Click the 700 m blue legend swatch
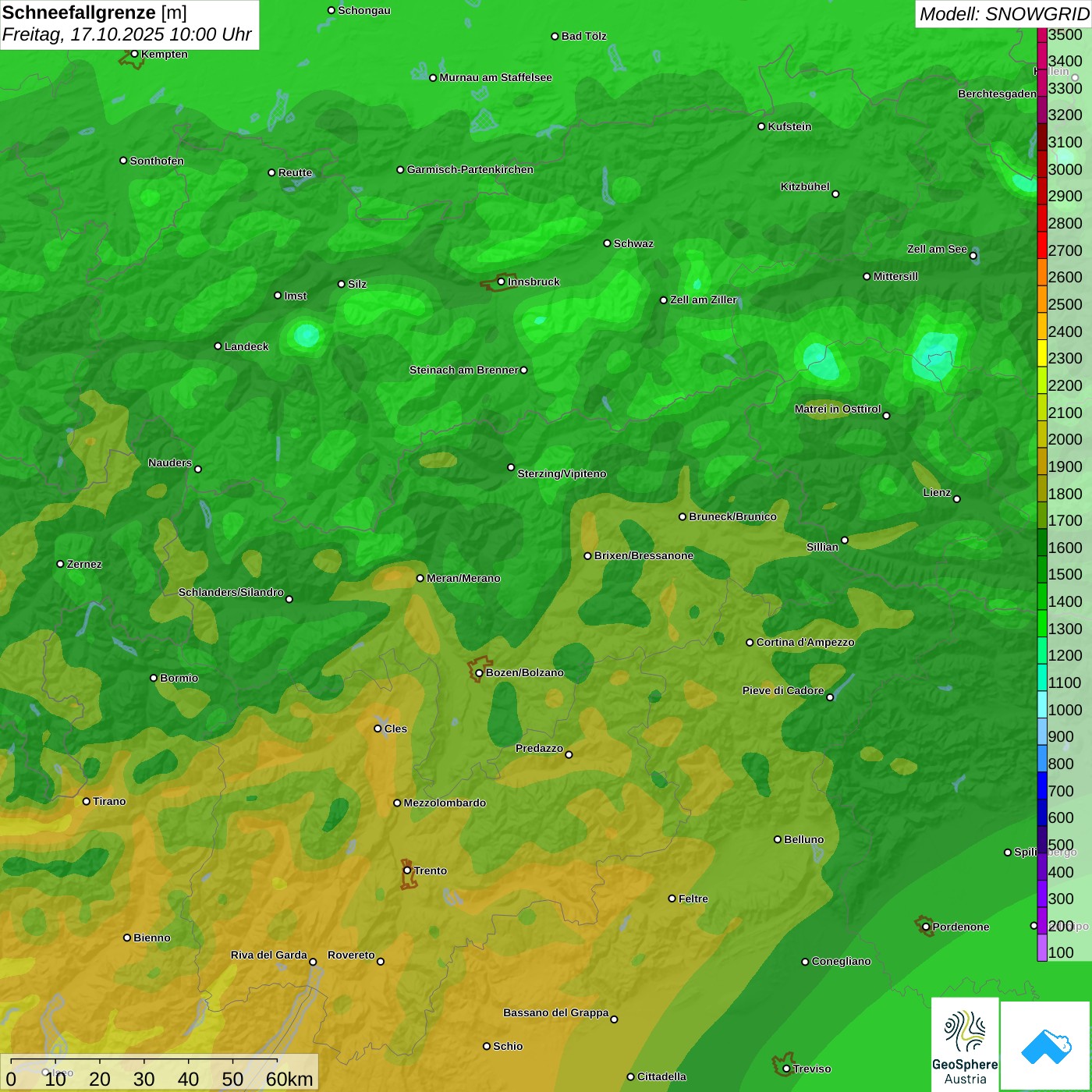Viewport: 1092px width, 1092px height. 1041,785
